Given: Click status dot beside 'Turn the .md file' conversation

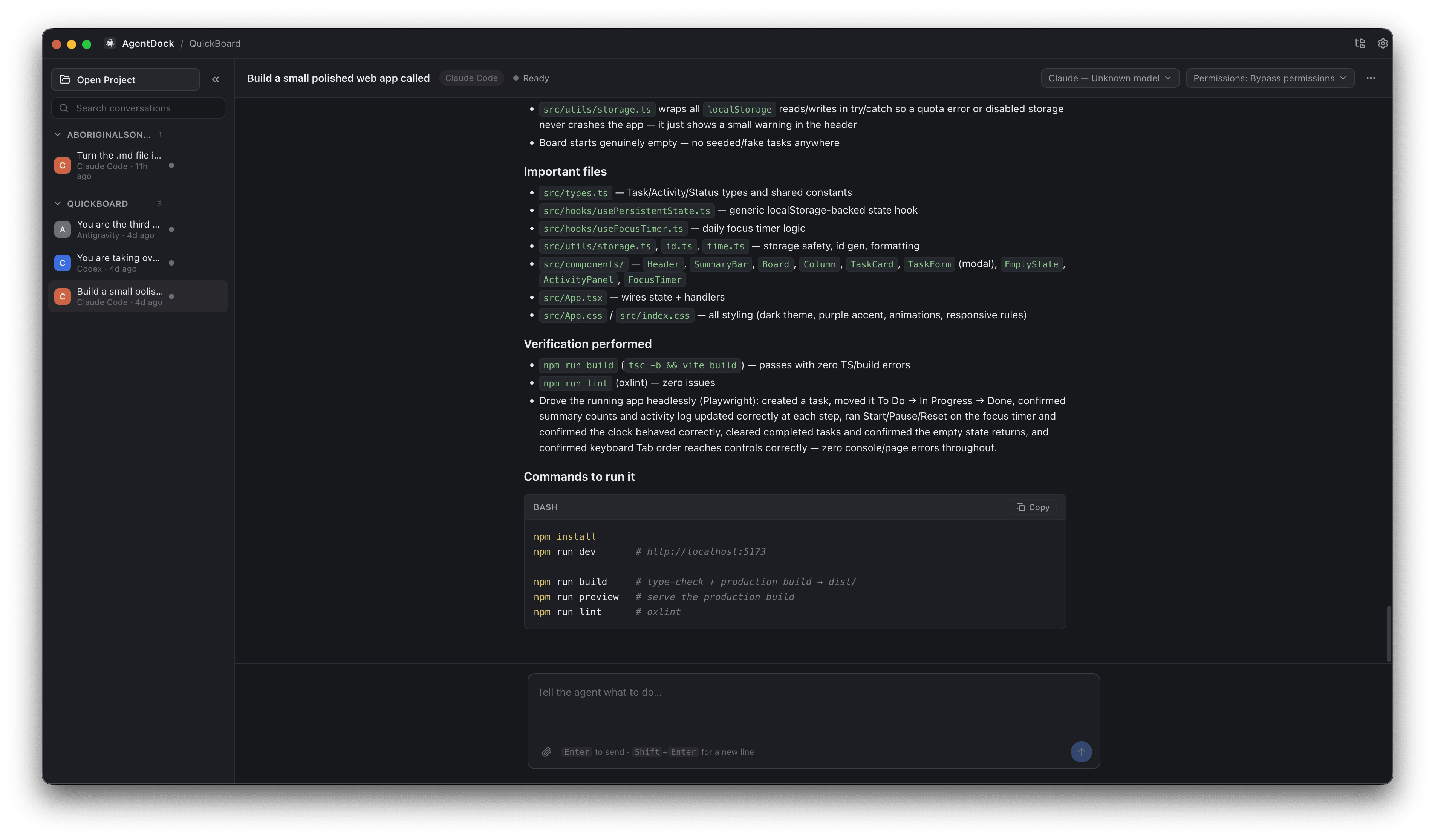Looking at the screenshot, I should click(x=171, y=166).
